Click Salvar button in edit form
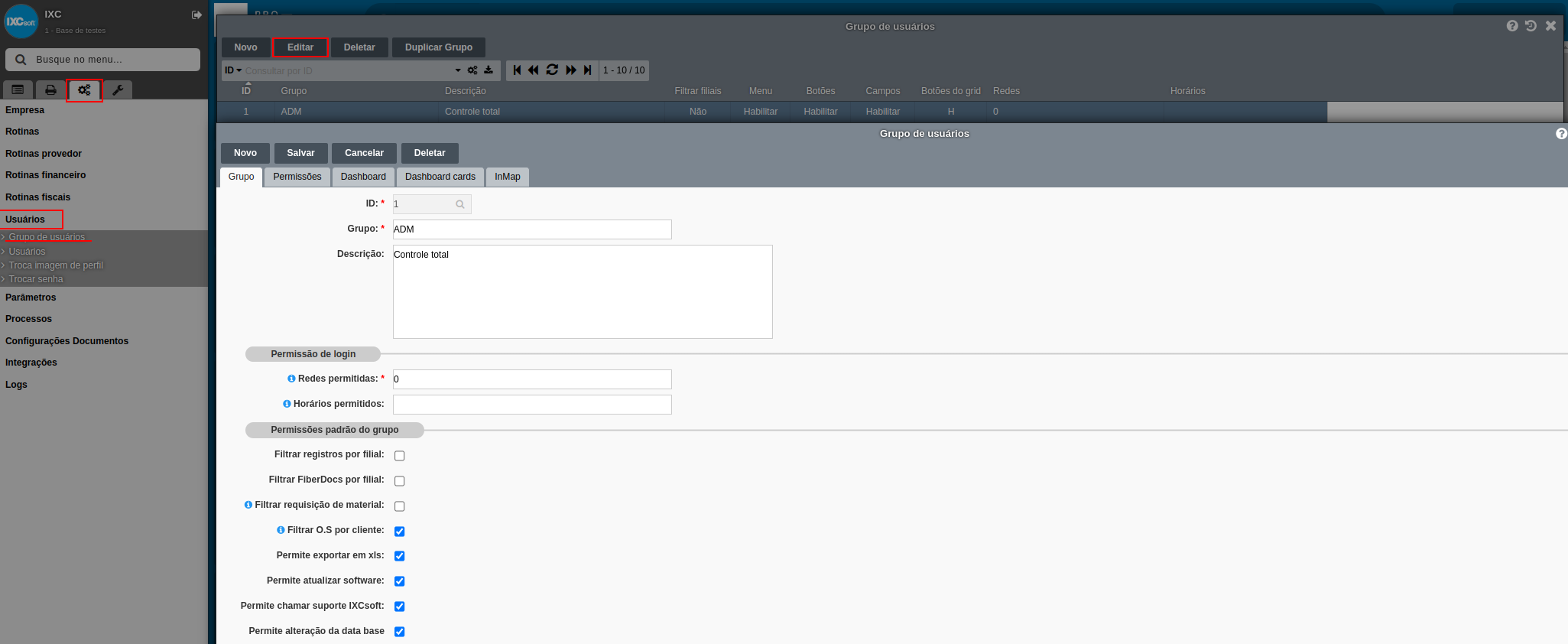 pos(300,153)
